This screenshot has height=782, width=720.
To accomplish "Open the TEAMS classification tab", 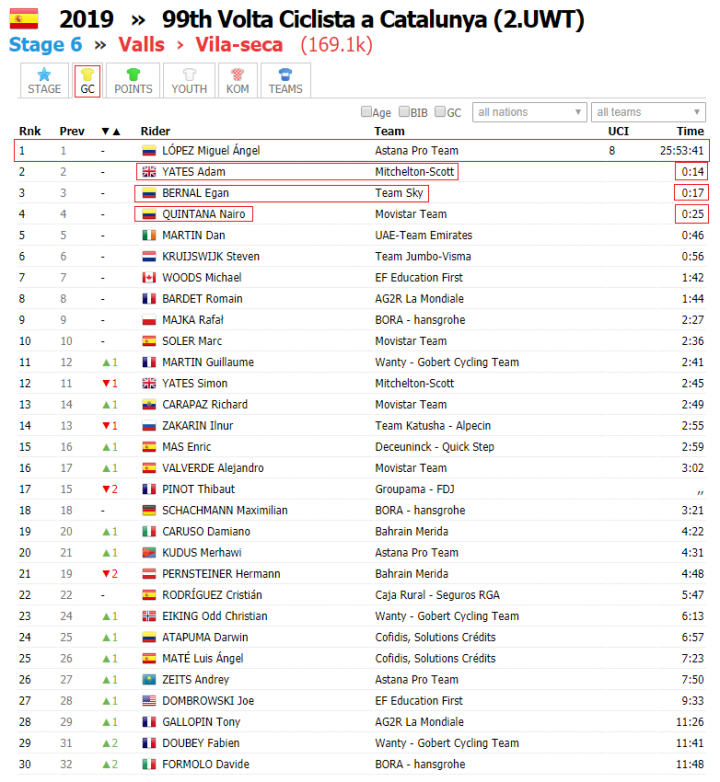I will 285,80.
